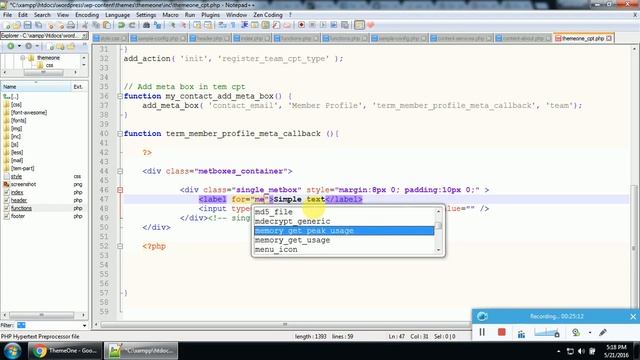The image size is (640, 360).
Task: Select the [font-awesome] folder in file list
Action: (x=29, y=113)
